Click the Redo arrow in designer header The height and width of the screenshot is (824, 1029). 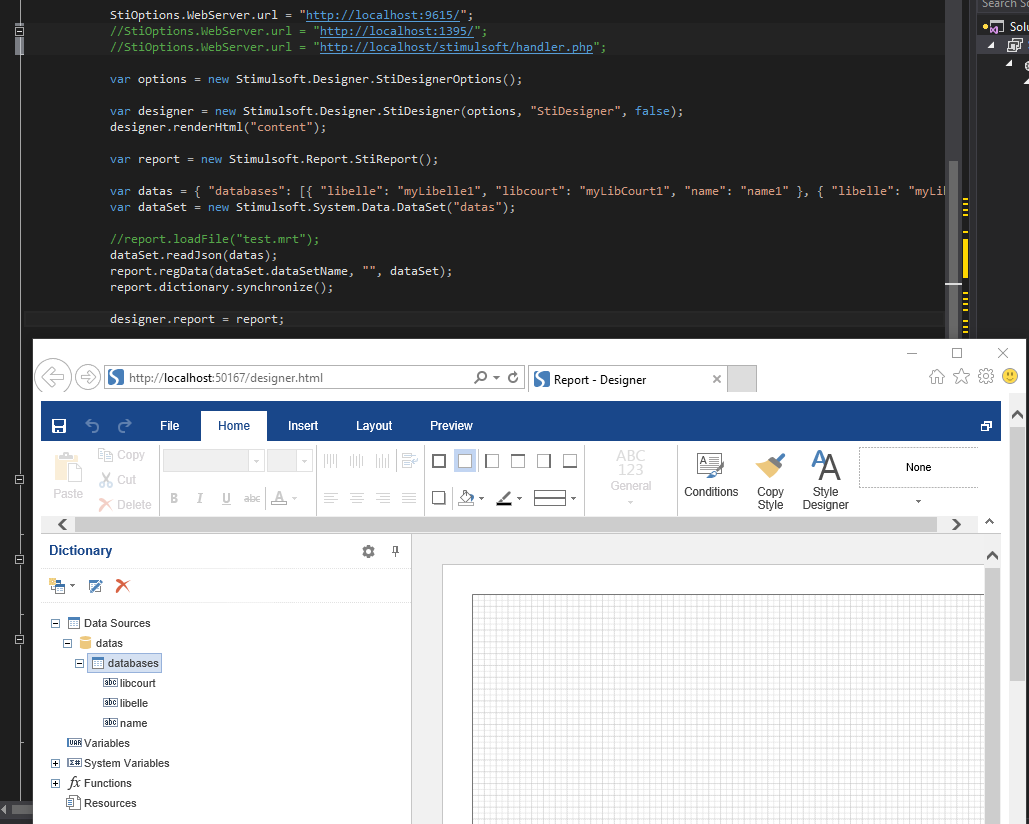(125, 426)
